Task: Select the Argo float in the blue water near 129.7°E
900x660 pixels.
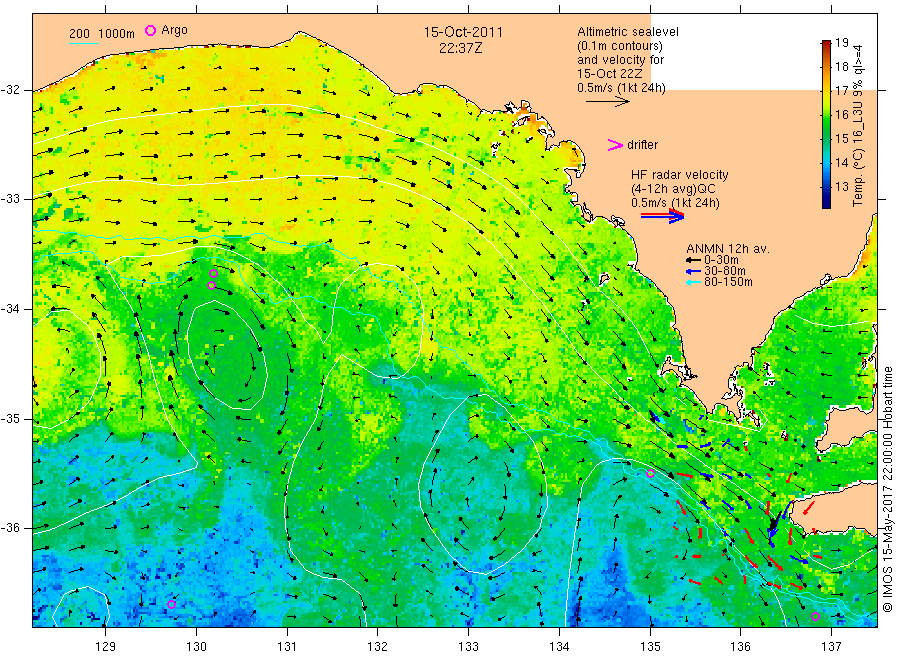Action: pos(171,604)
